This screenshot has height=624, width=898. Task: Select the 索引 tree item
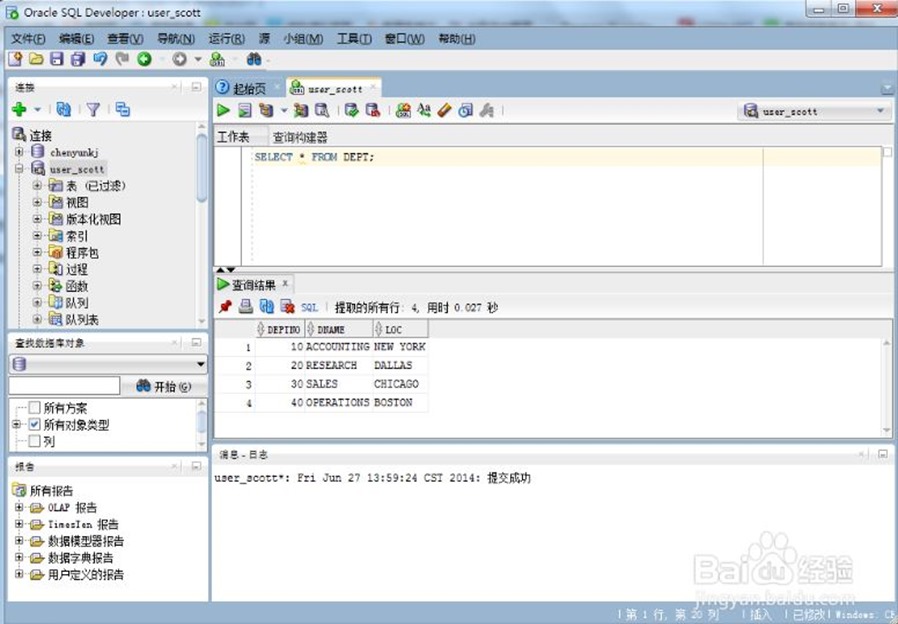[77, 236]
